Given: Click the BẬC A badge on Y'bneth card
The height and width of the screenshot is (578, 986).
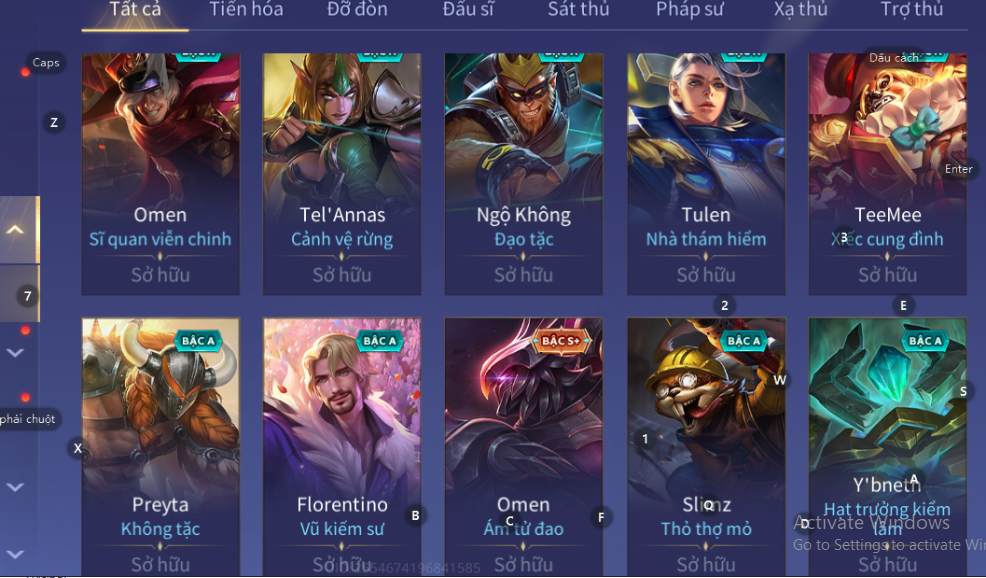Looking at the screenshot, I should click(925, 341).
